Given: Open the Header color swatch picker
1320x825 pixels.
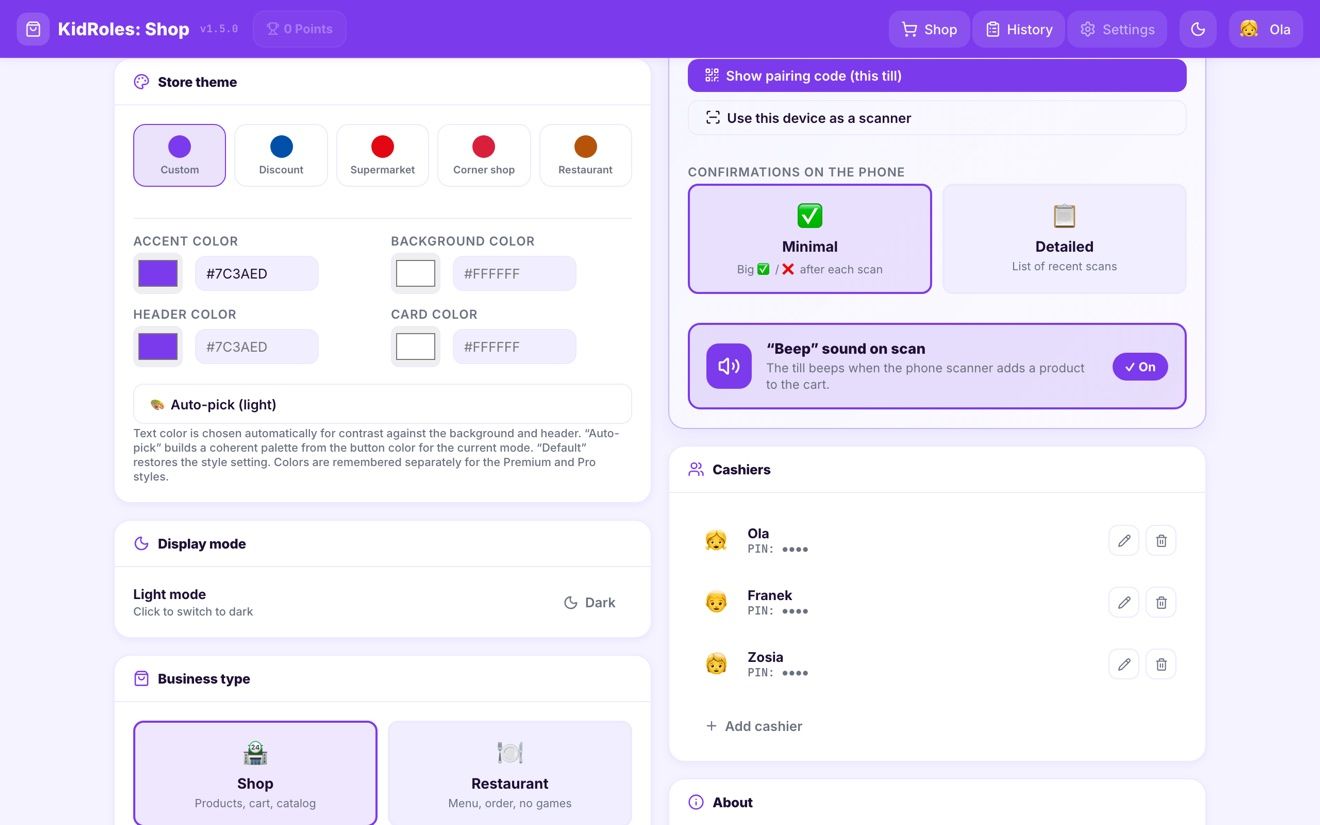Looking at the screenshot, I should tap(158, 346).
